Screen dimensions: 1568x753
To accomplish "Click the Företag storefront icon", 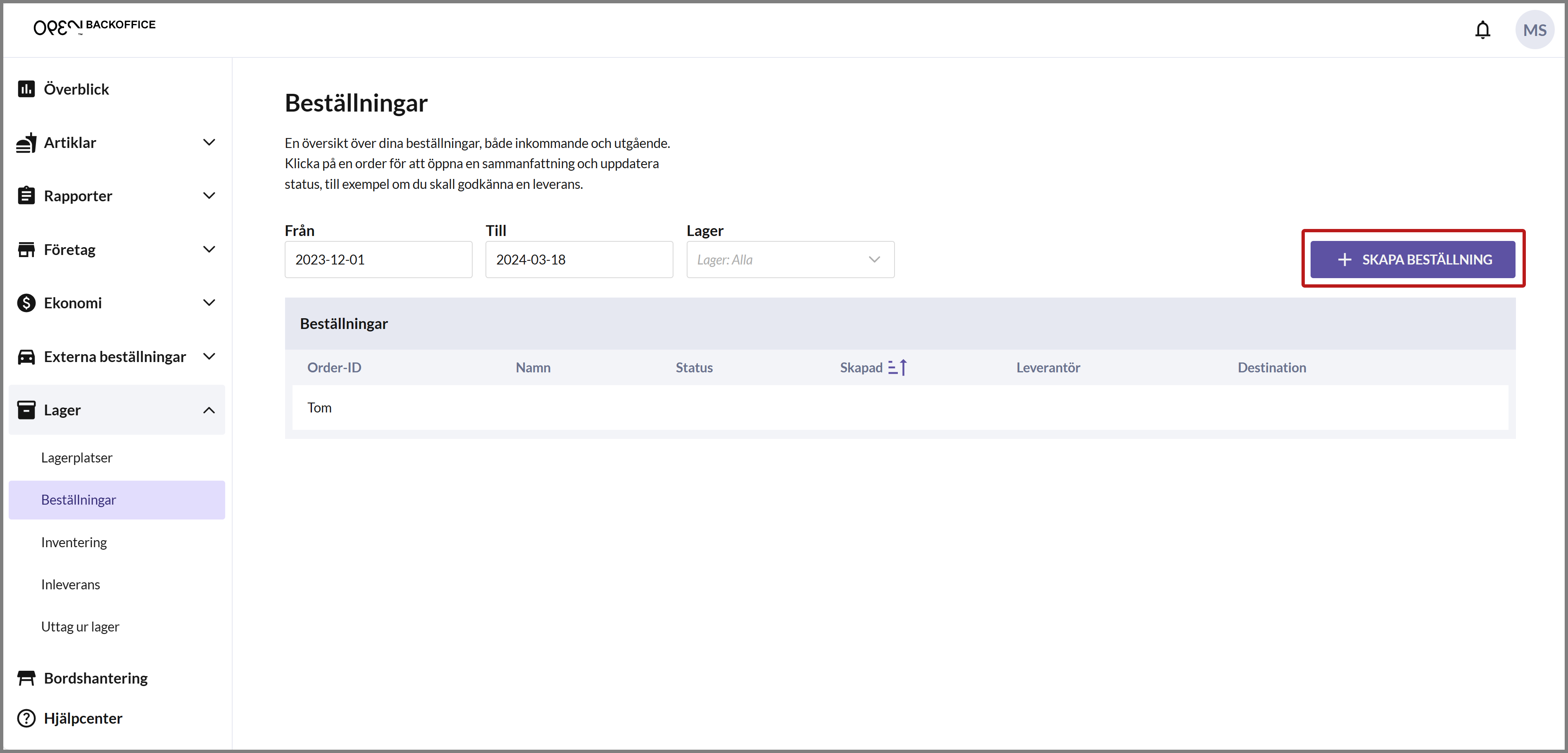I will pos(26,249).
